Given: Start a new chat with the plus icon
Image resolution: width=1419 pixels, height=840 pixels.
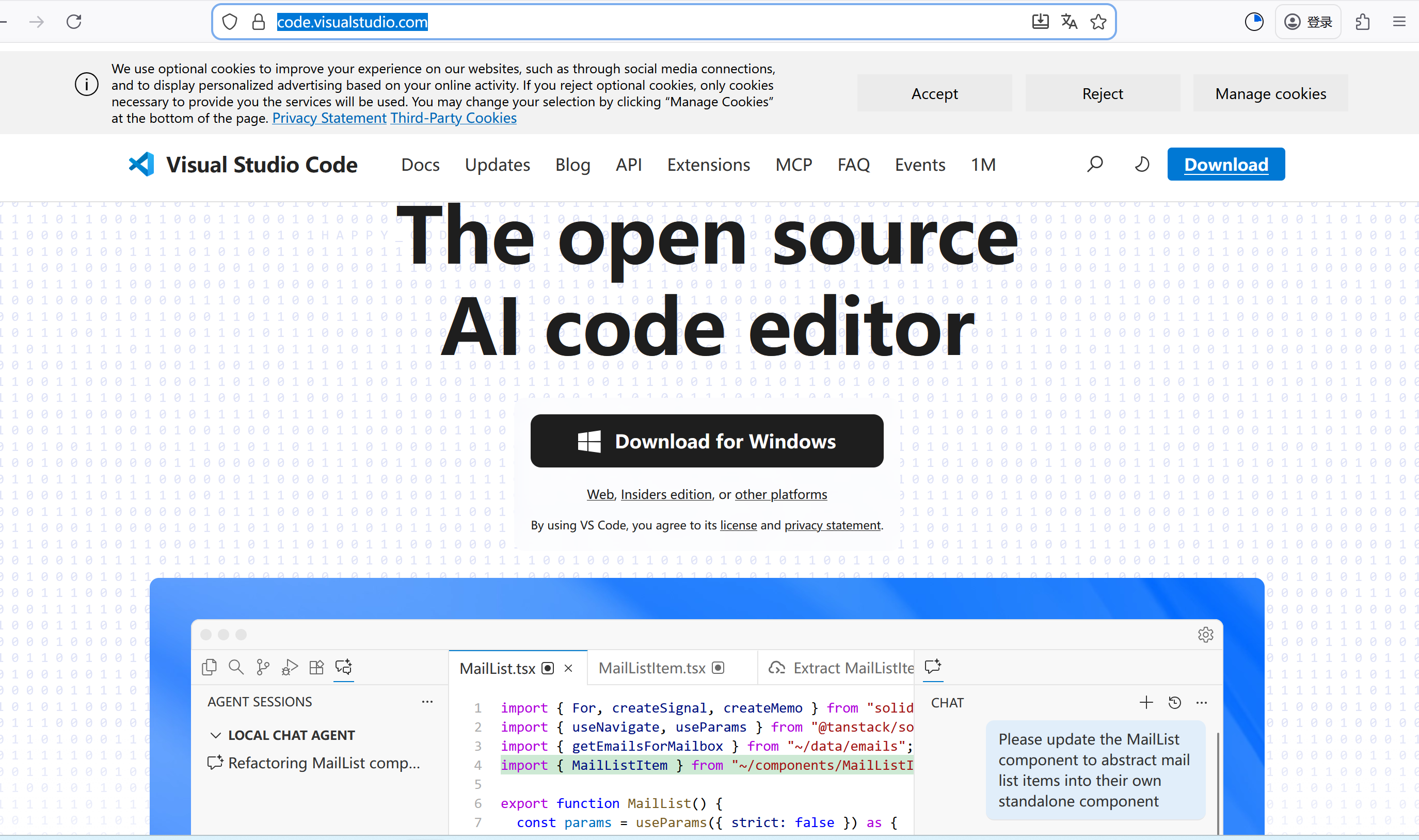Looking at the screenshot, I should [1146, 702].
